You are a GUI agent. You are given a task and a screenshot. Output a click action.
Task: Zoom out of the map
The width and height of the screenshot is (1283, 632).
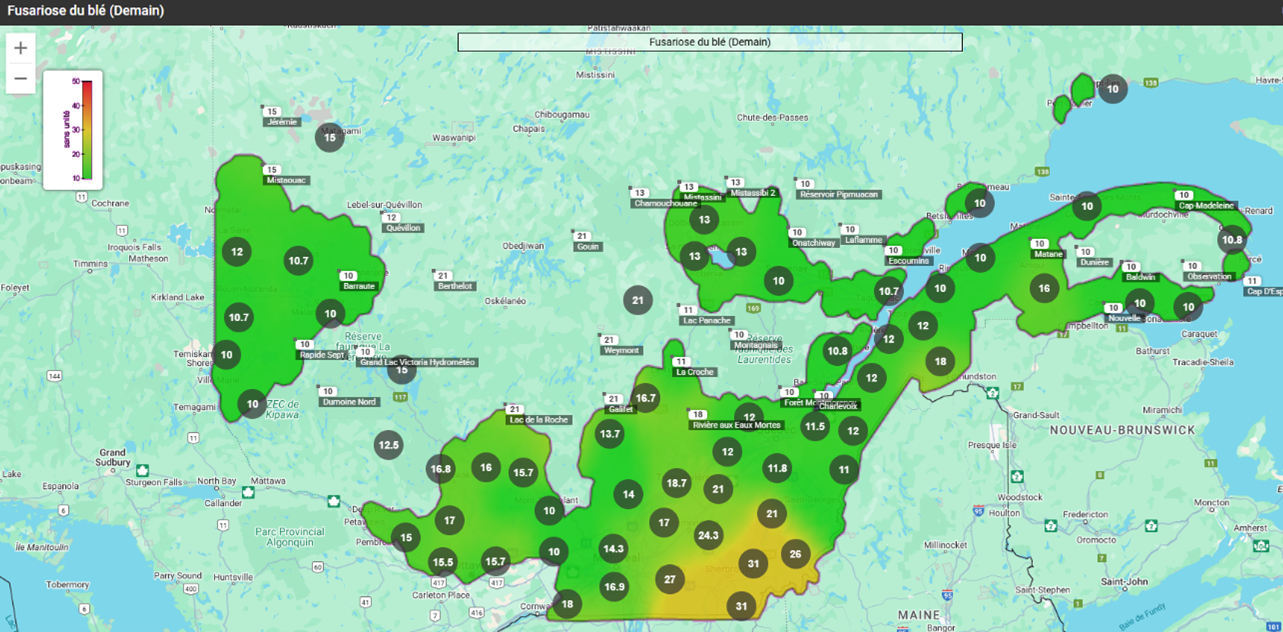coord(20,78)
